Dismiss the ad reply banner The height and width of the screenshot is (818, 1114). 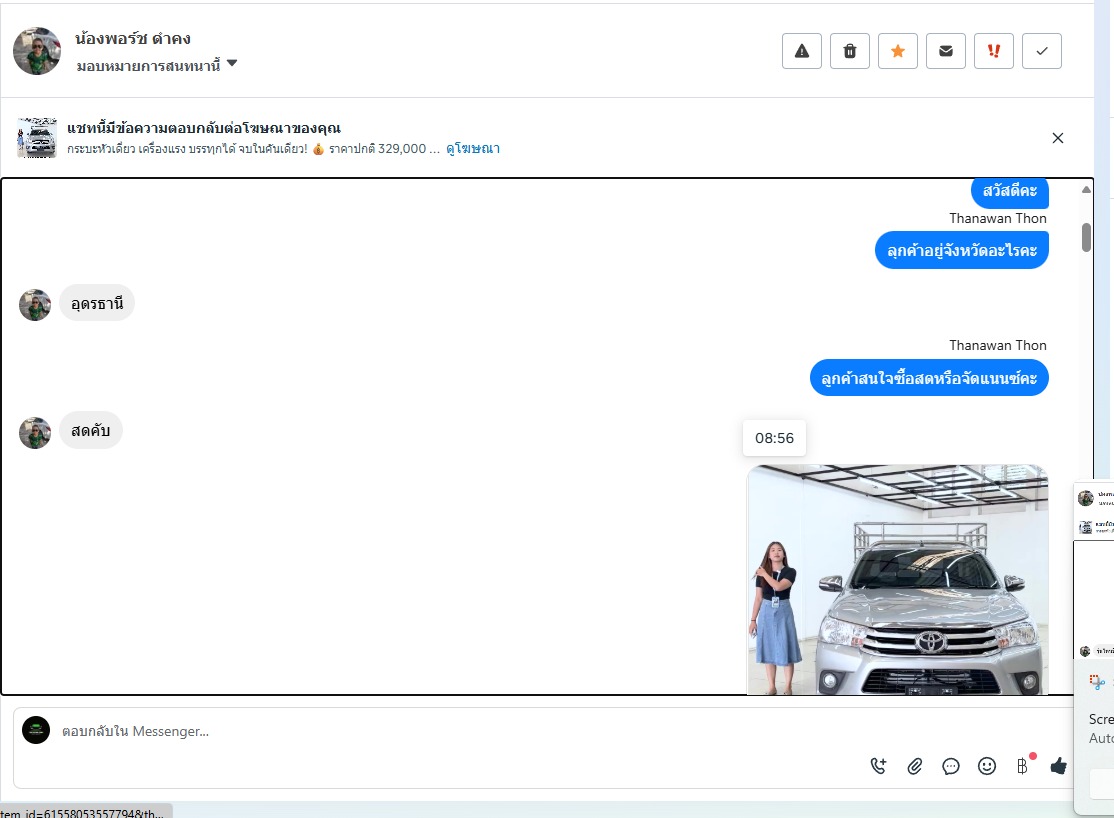click(1057, 138)
